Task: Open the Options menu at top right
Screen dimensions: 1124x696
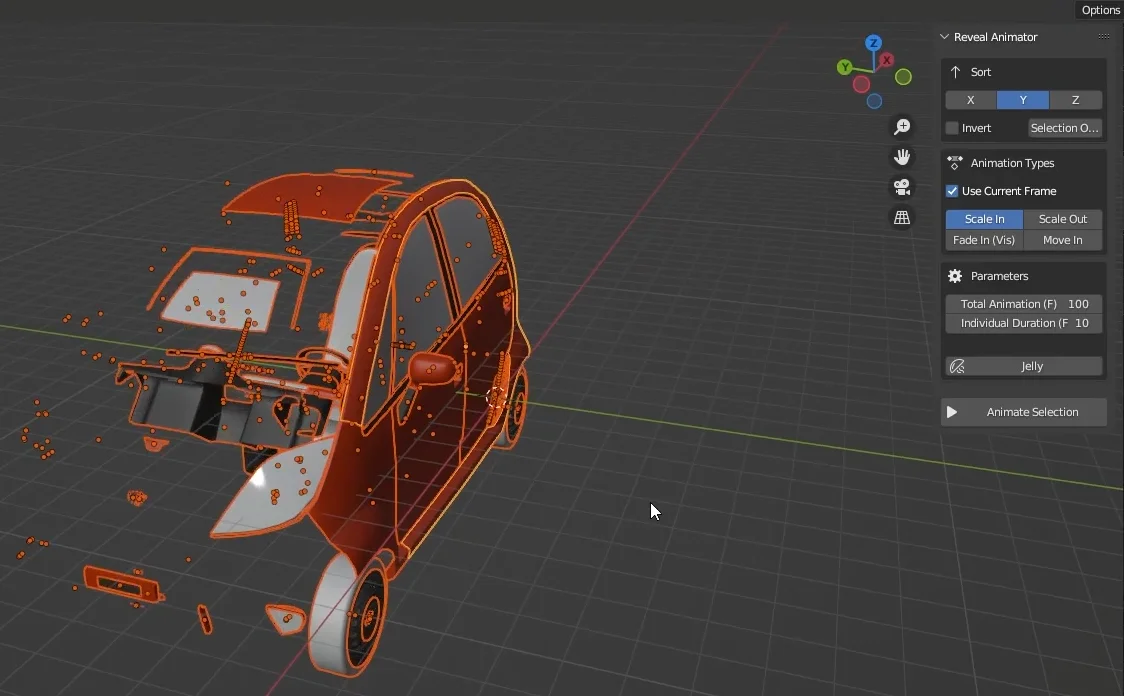Action: [1099, 10]
